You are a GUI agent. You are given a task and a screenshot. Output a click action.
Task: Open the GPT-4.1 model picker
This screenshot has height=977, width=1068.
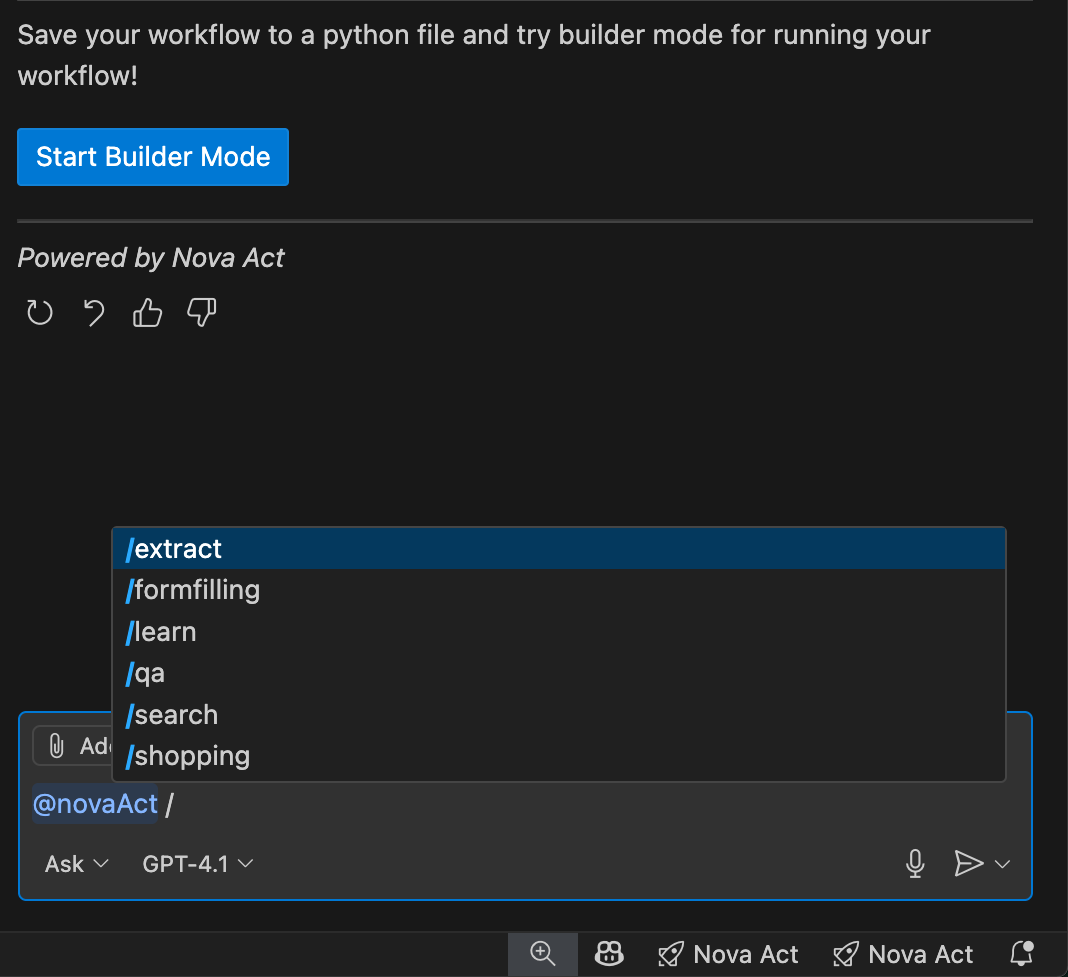(x=198, y=864)
